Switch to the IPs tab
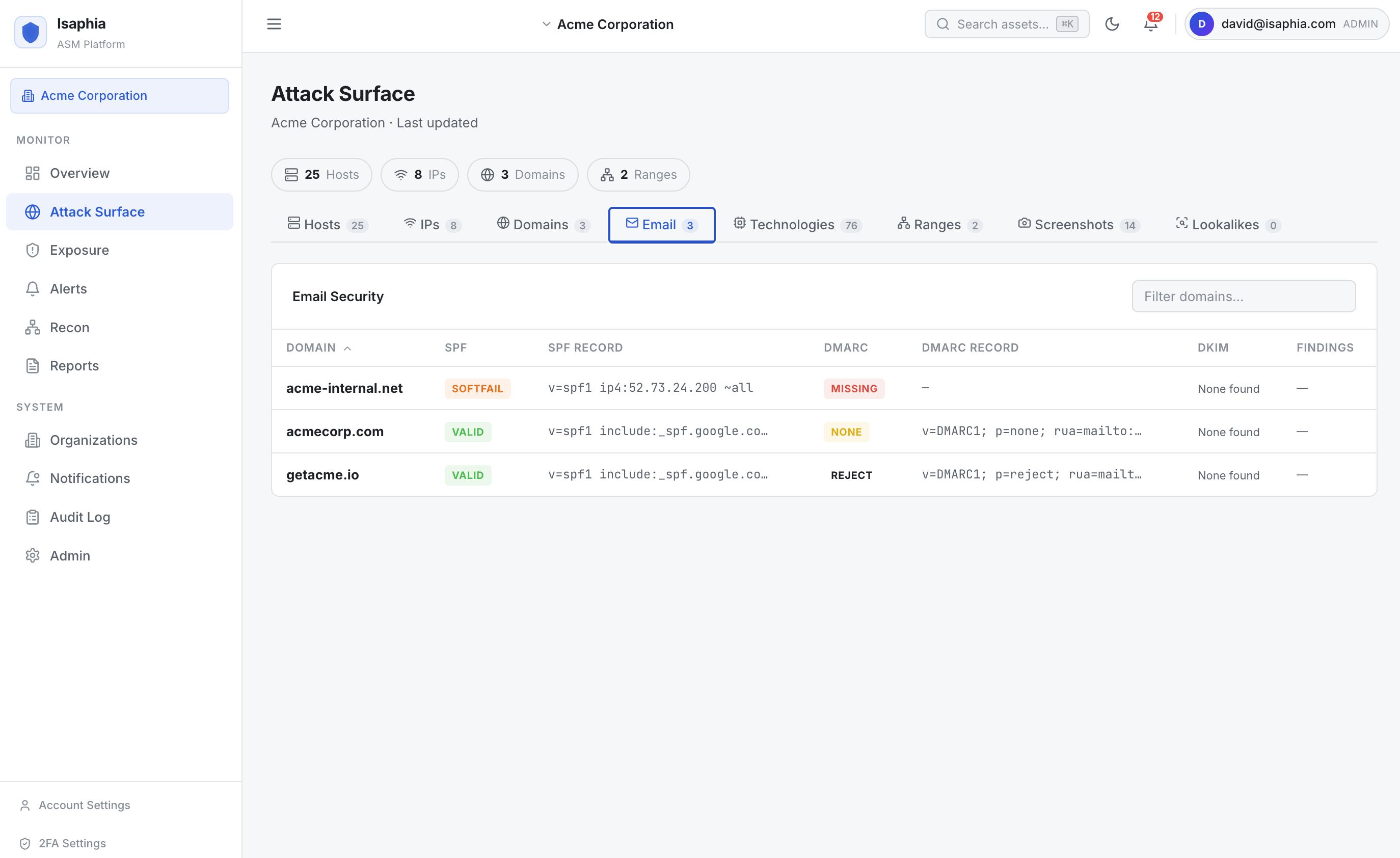This screenshot has width=1400, height=858. pyautogui.click(x=432, y=225)
